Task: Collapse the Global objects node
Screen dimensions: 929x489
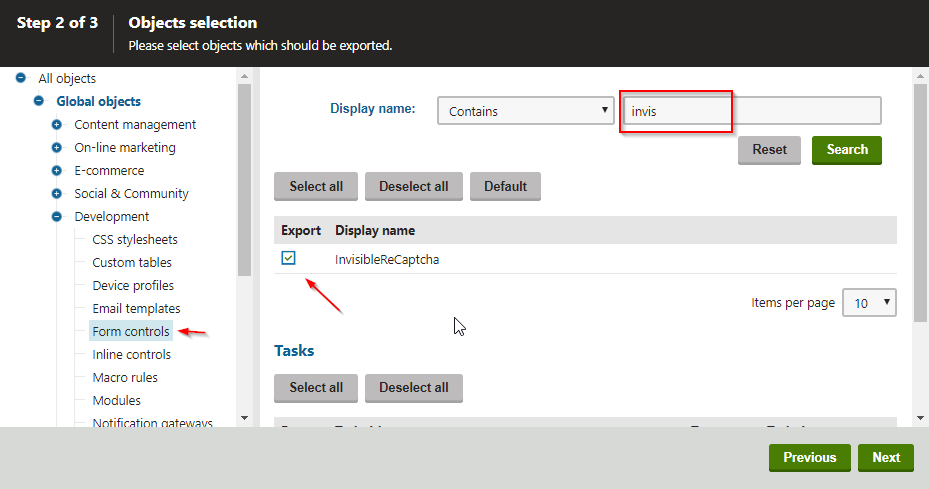Action: pos(39,101)
